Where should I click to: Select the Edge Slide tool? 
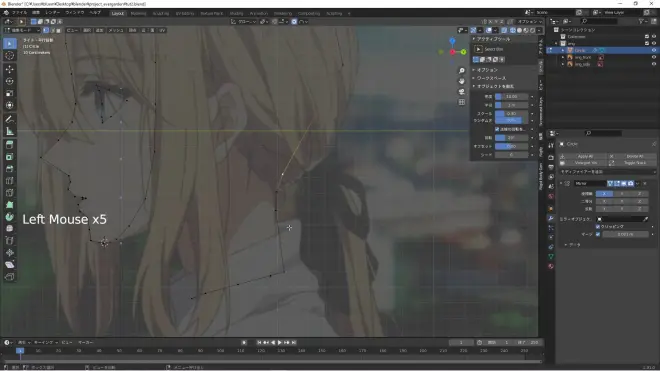[10, 241]
